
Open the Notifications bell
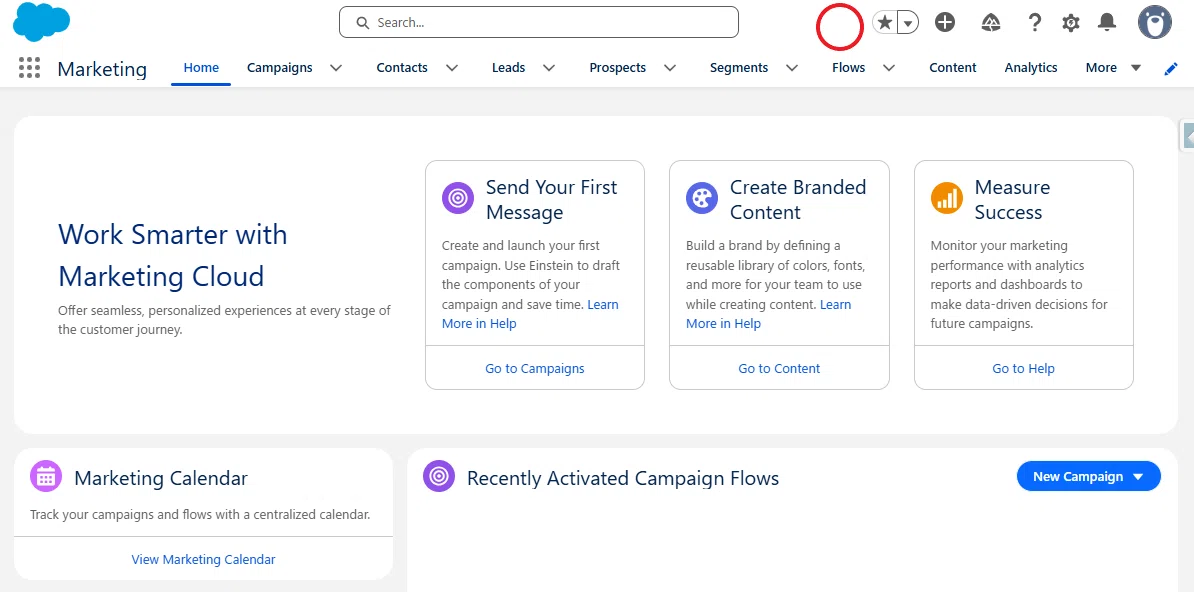click(x=1106, y=23)
